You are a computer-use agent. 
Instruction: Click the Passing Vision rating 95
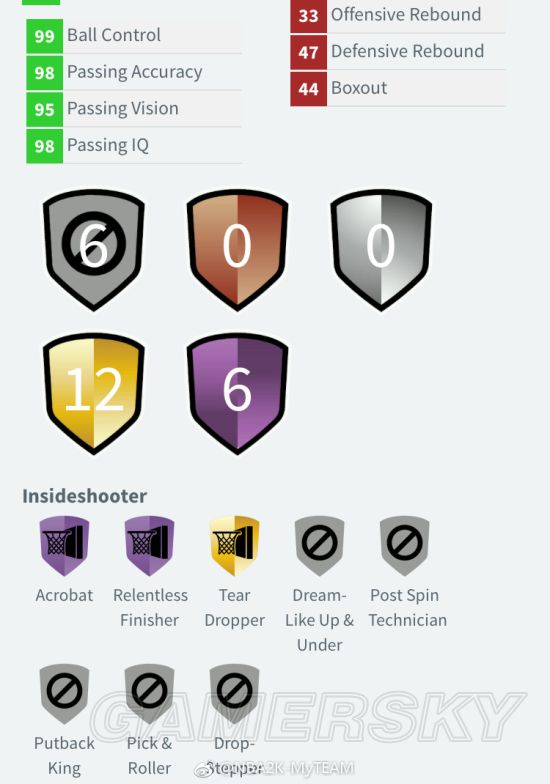point(44,109)
